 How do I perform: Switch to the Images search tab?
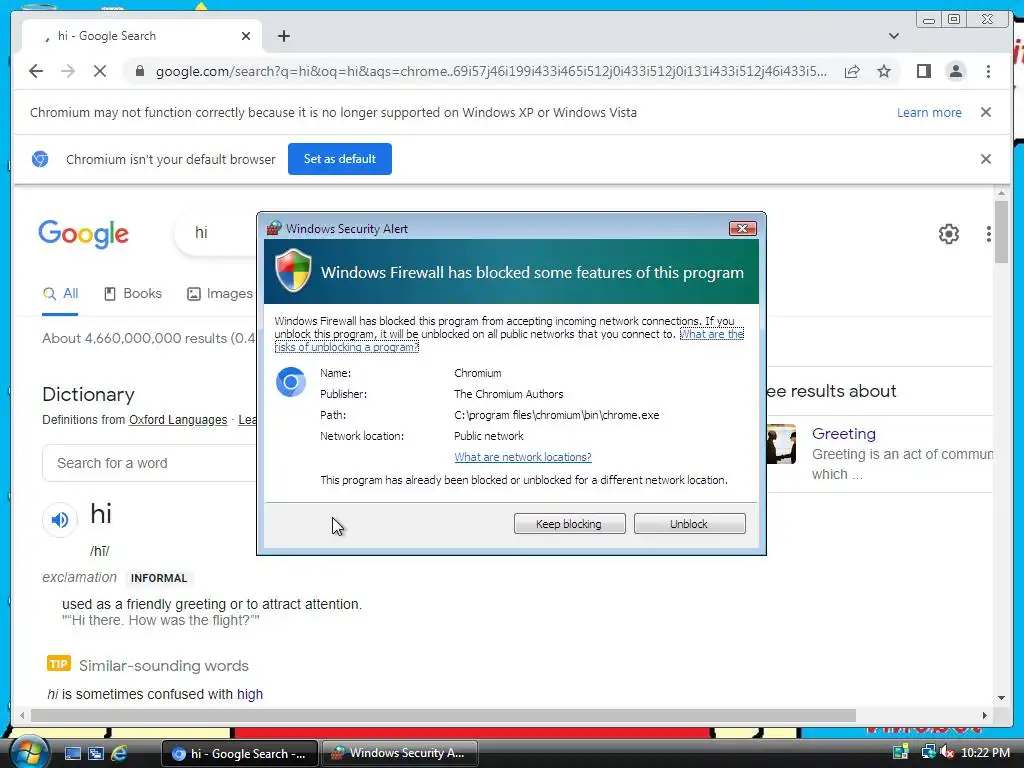pos(220,294)
